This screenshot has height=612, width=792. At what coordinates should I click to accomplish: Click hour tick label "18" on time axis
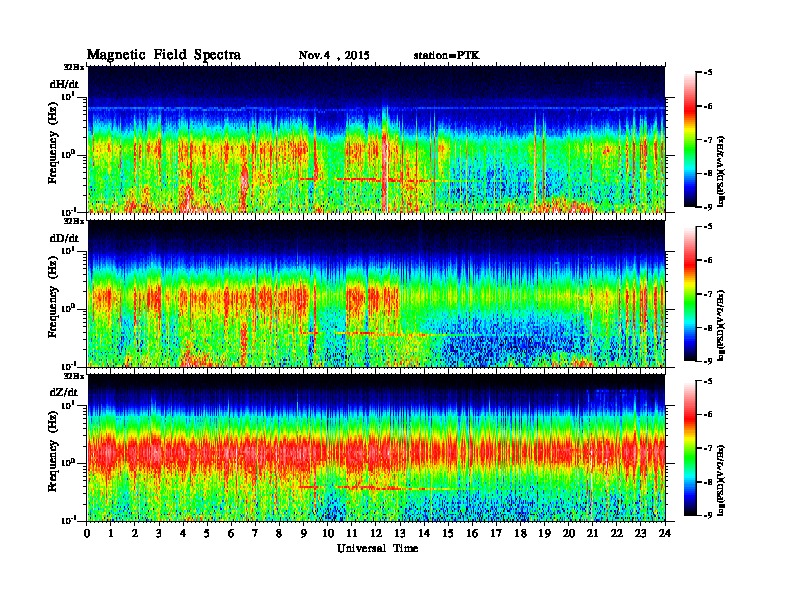pos(520,534)
